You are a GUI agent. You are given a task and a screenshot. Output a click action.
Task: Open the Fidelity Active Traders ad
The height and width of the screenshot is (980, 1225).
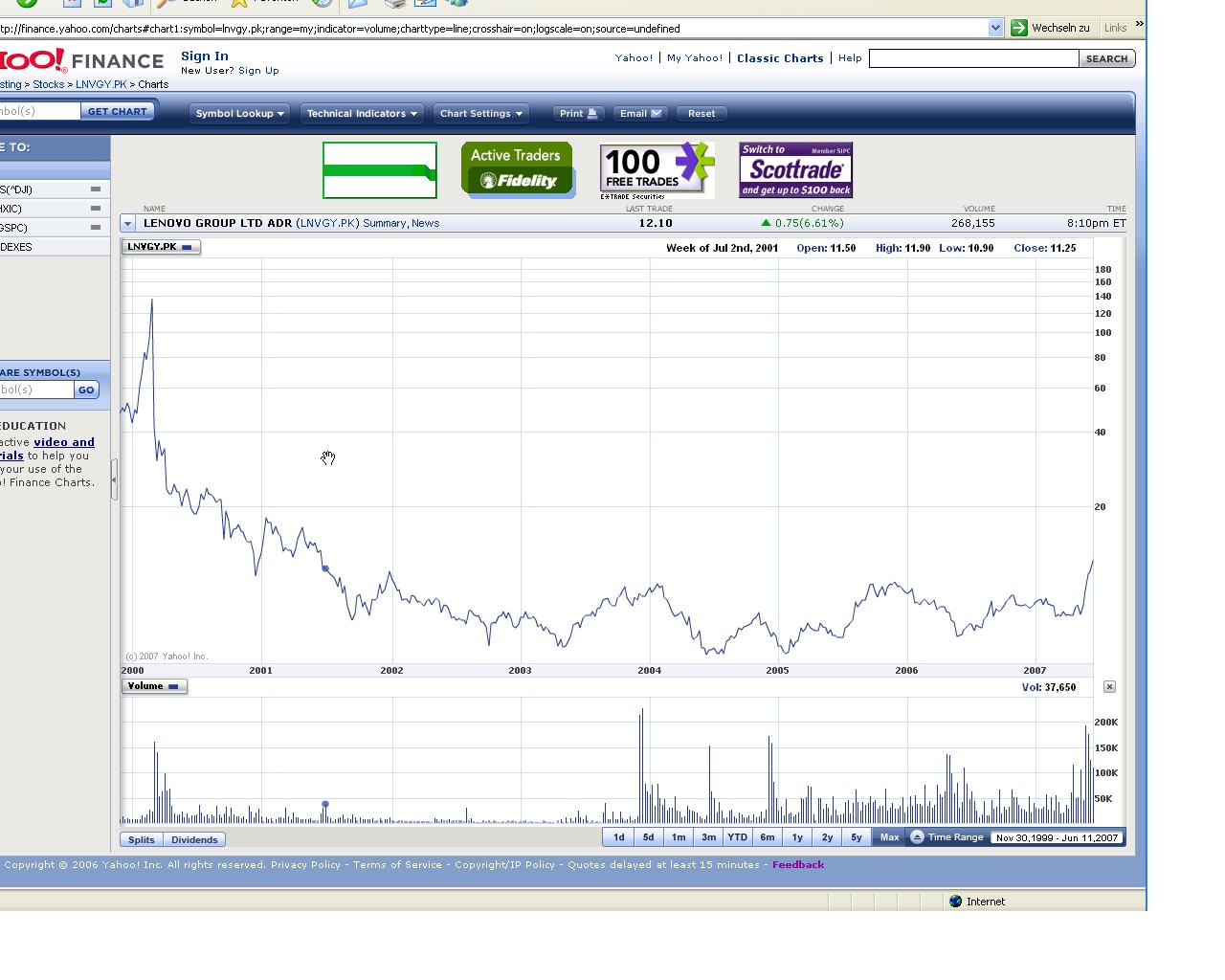tap(518, 170)
